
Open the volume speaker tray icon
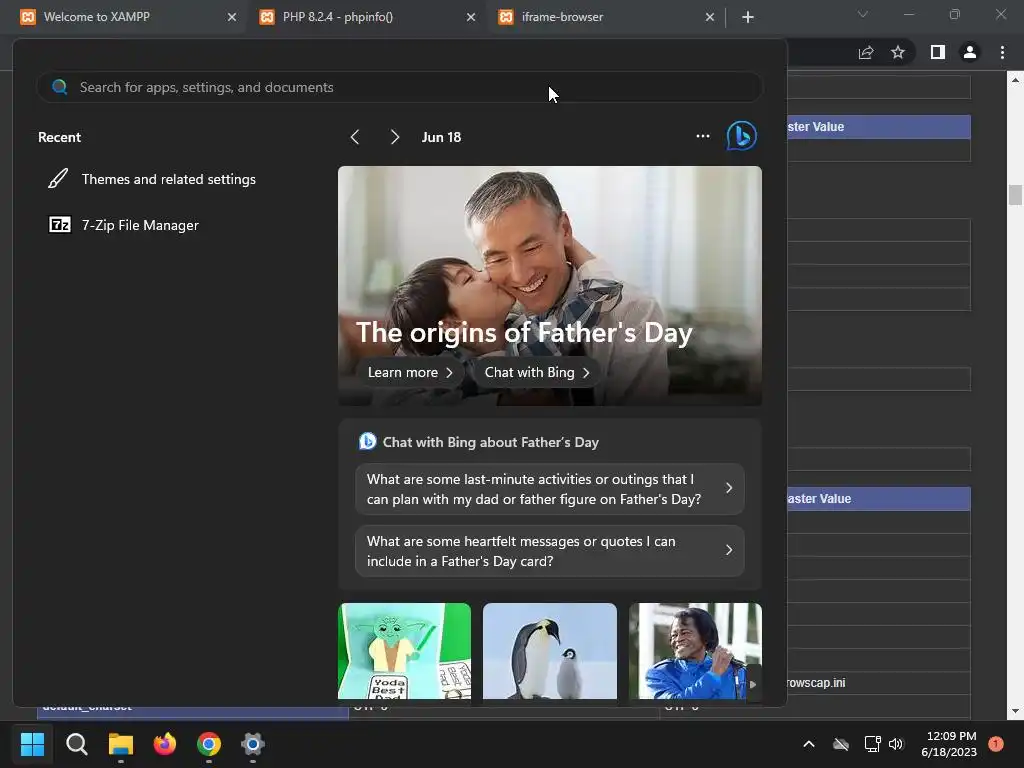pyautogui.click(x=896, y=744)
